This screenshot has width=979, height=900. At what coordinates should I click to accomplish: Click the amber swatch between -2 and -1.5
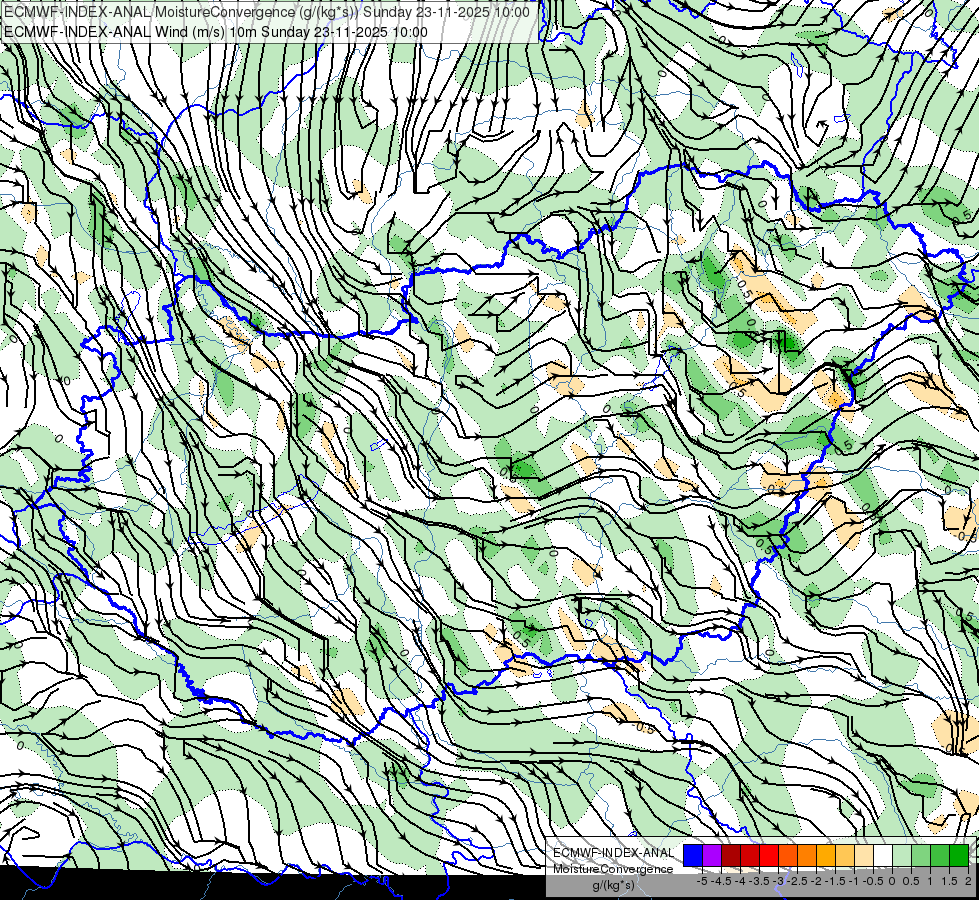[x=826, y=855]
